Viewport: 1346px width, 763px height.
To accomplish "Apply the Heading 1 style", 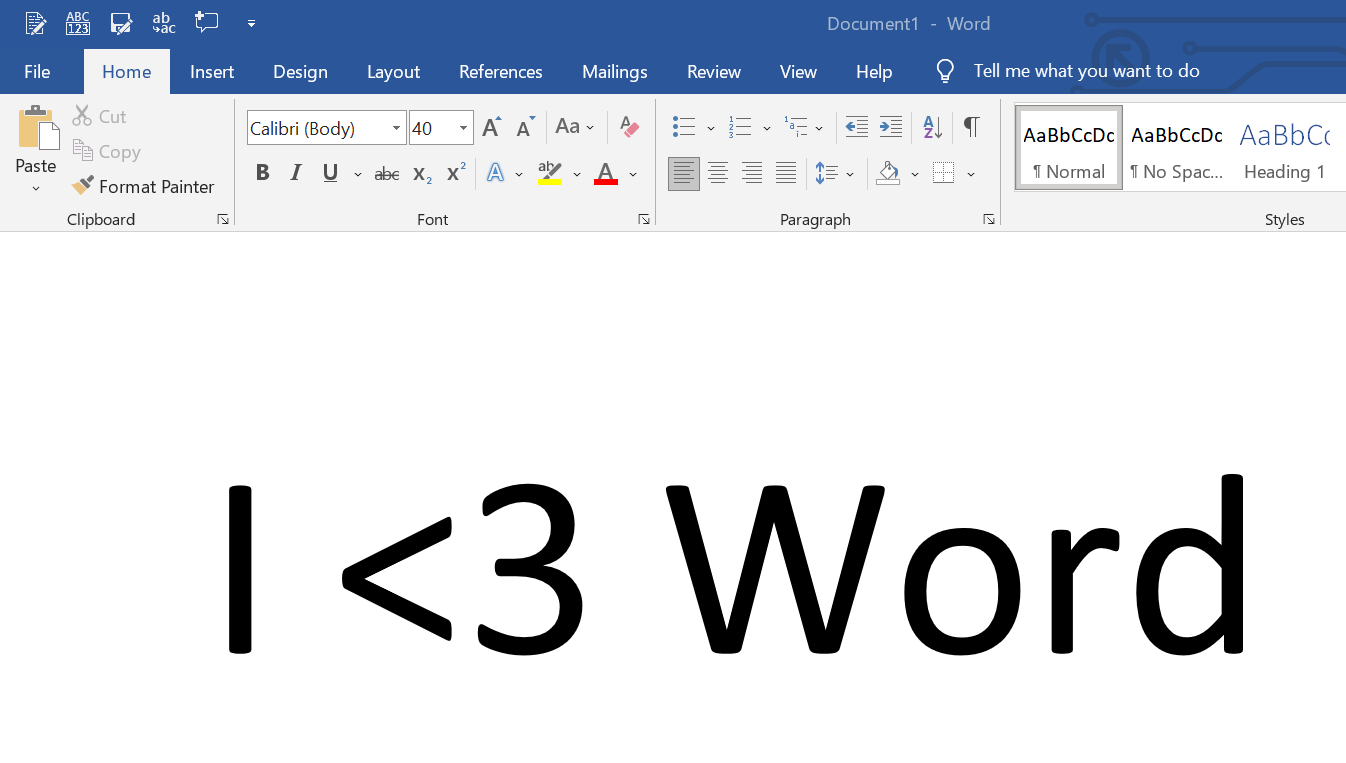I will [x=1286, y=148].
